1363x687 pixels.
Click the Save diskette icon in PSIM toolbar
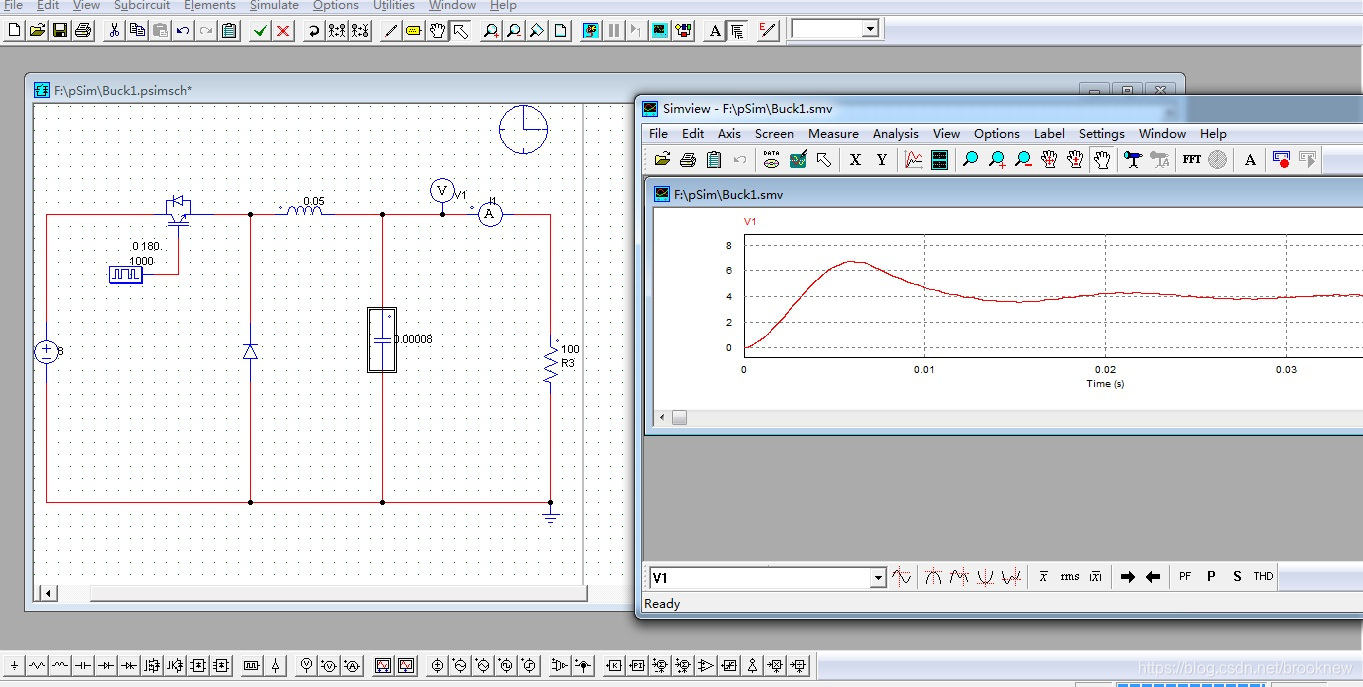(60, 30)
